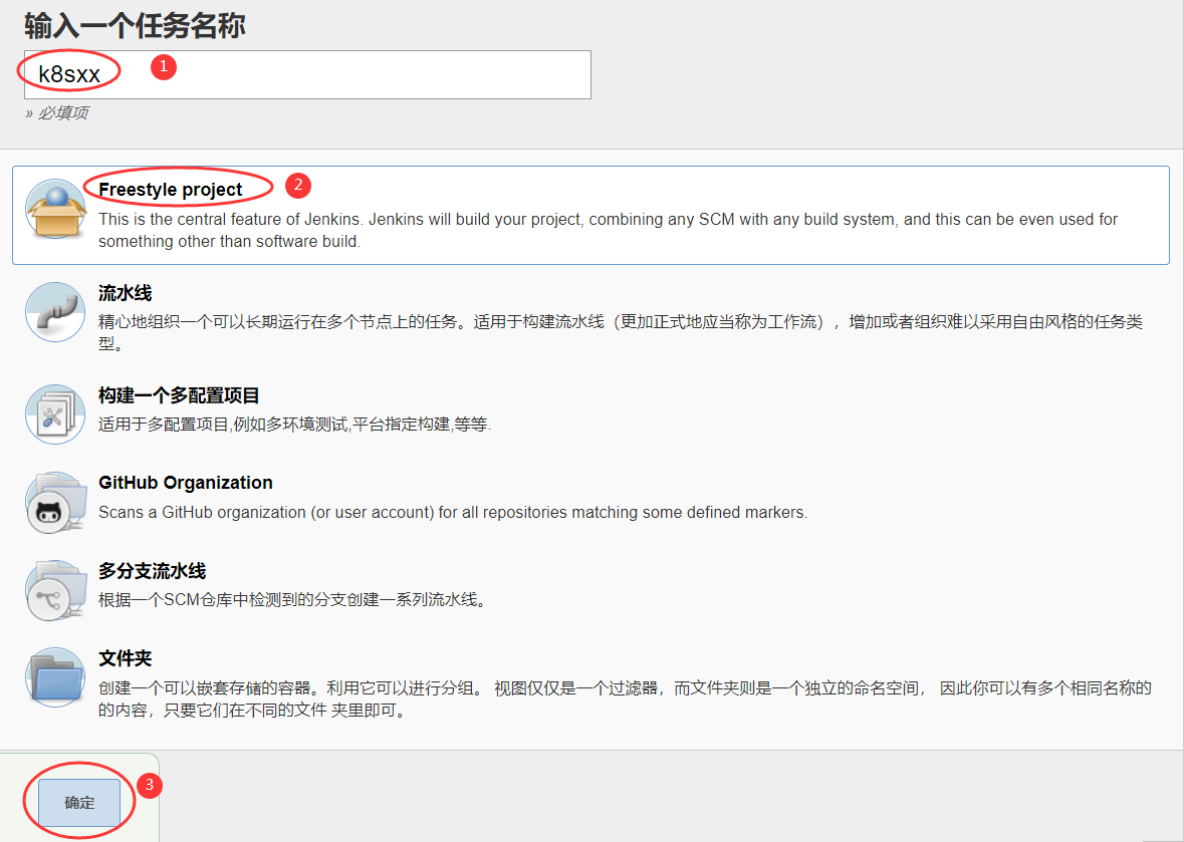This screenshot has height=842, width=1184.
Task: Select the 流水线 job type title
Action: click(125, 293)
